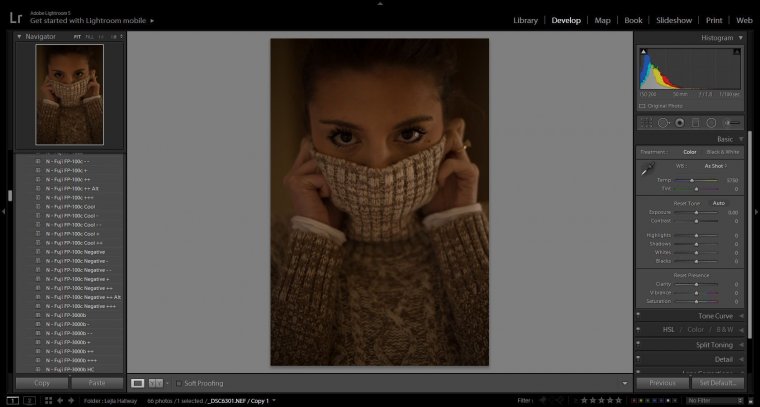Filter by fifth star rating
This screenshot has height=407, width=760.
pyautogui.click(x=618, y=401)
